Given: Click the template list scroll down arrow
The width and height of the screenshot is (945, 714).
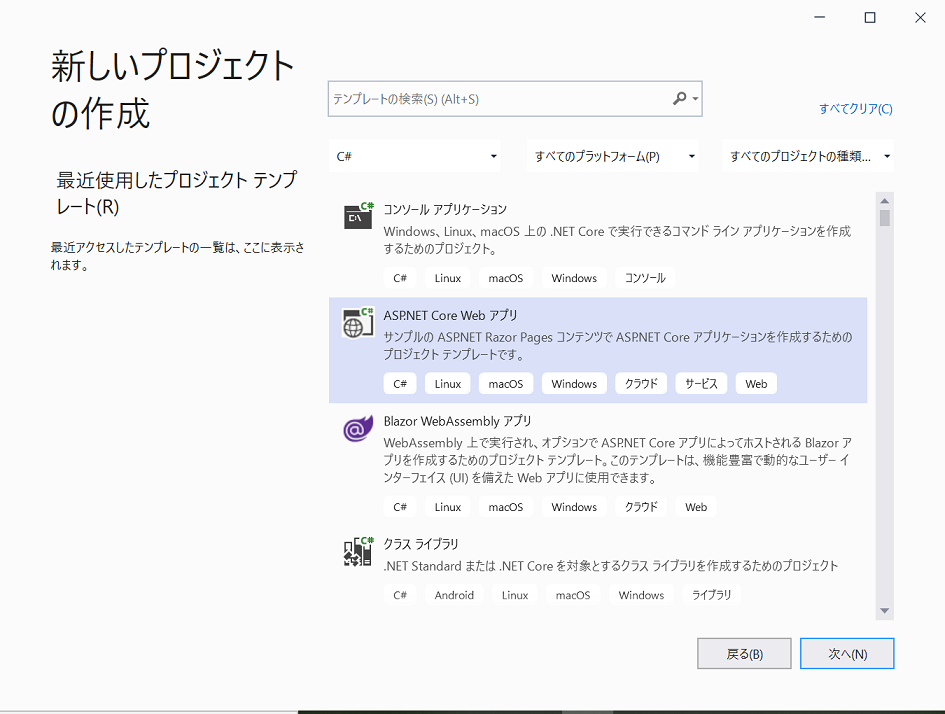Looking at the screenshot, I should pos(885,610).
